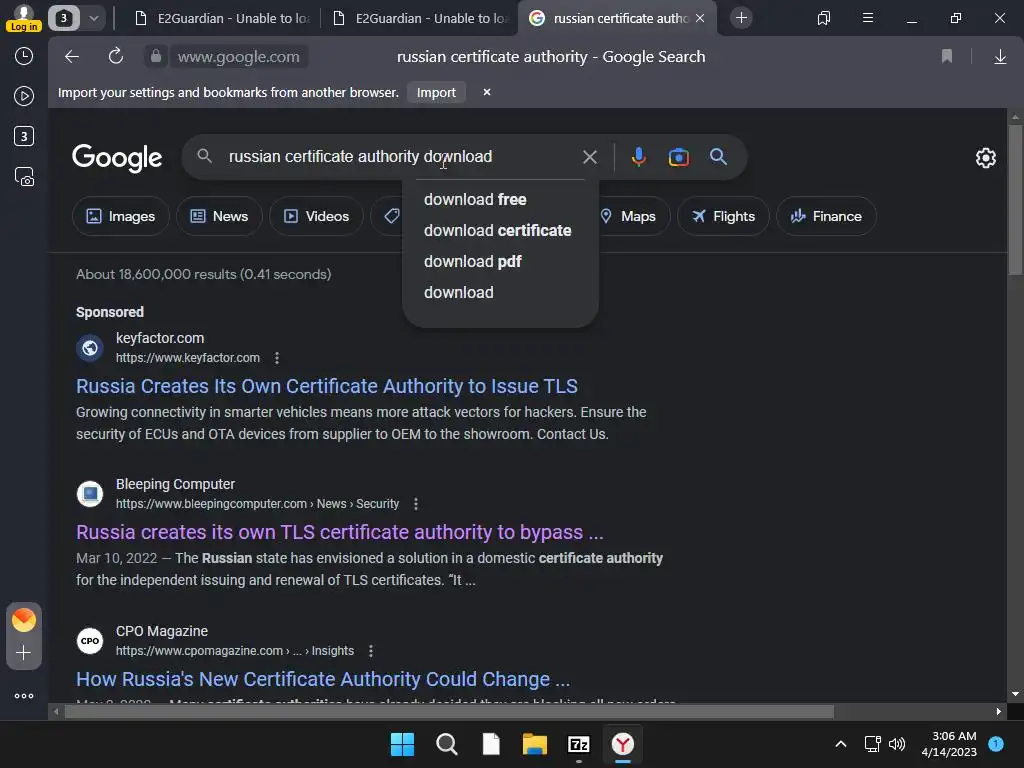
Task: Go back to previous page
Action: tap(72, 57)
